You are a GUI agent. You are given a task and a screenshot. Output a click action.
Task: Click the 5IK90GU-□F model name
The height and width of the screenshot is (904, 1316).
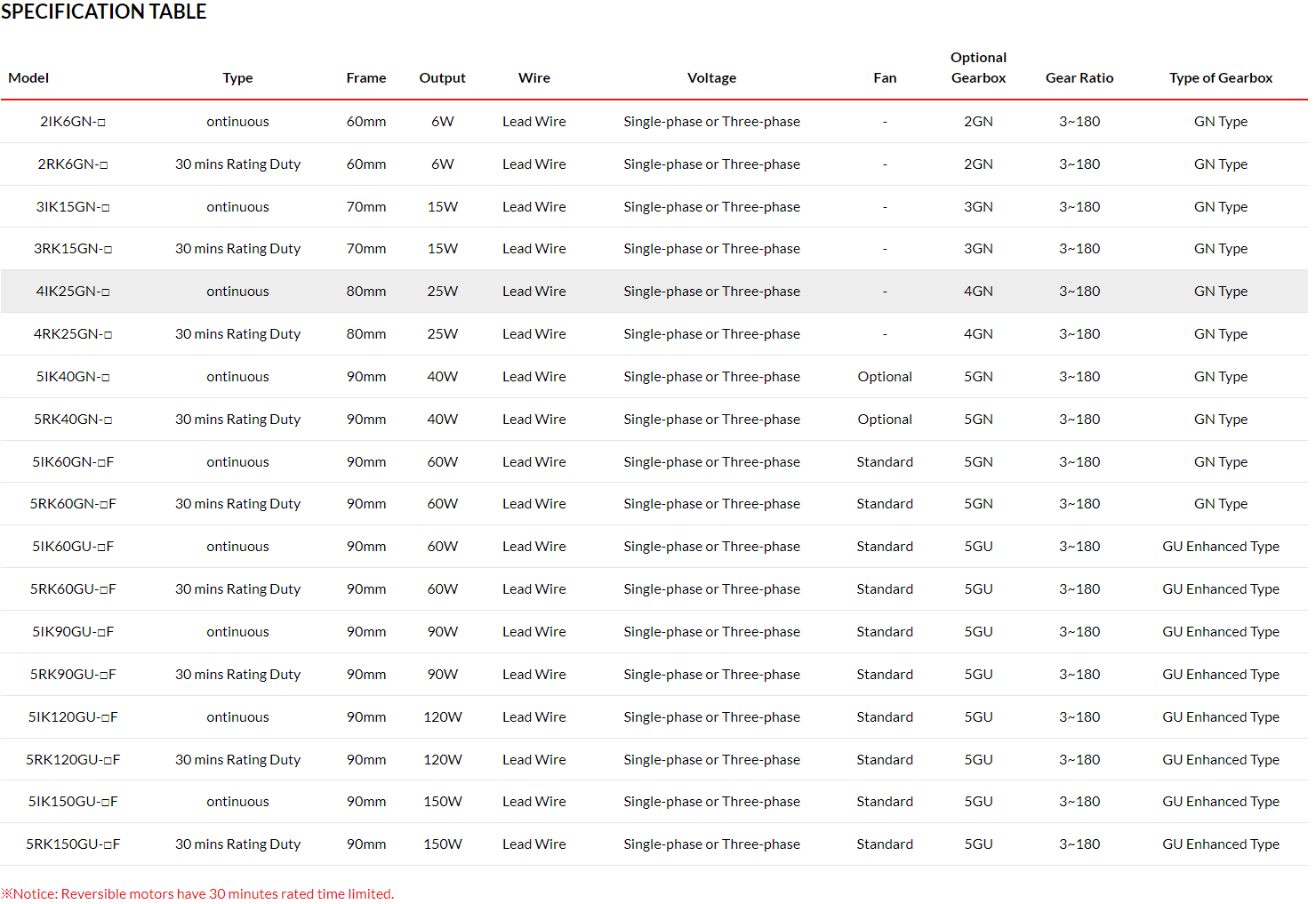pyautogui.click(x=73, y=632)
